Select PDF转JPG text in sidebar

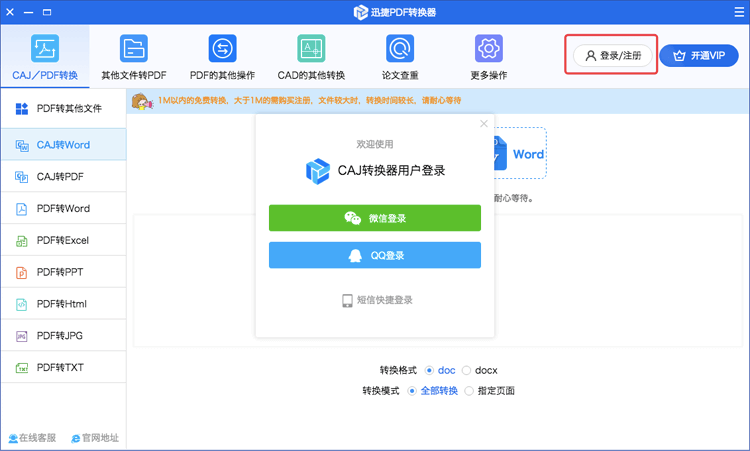[60, 336]
